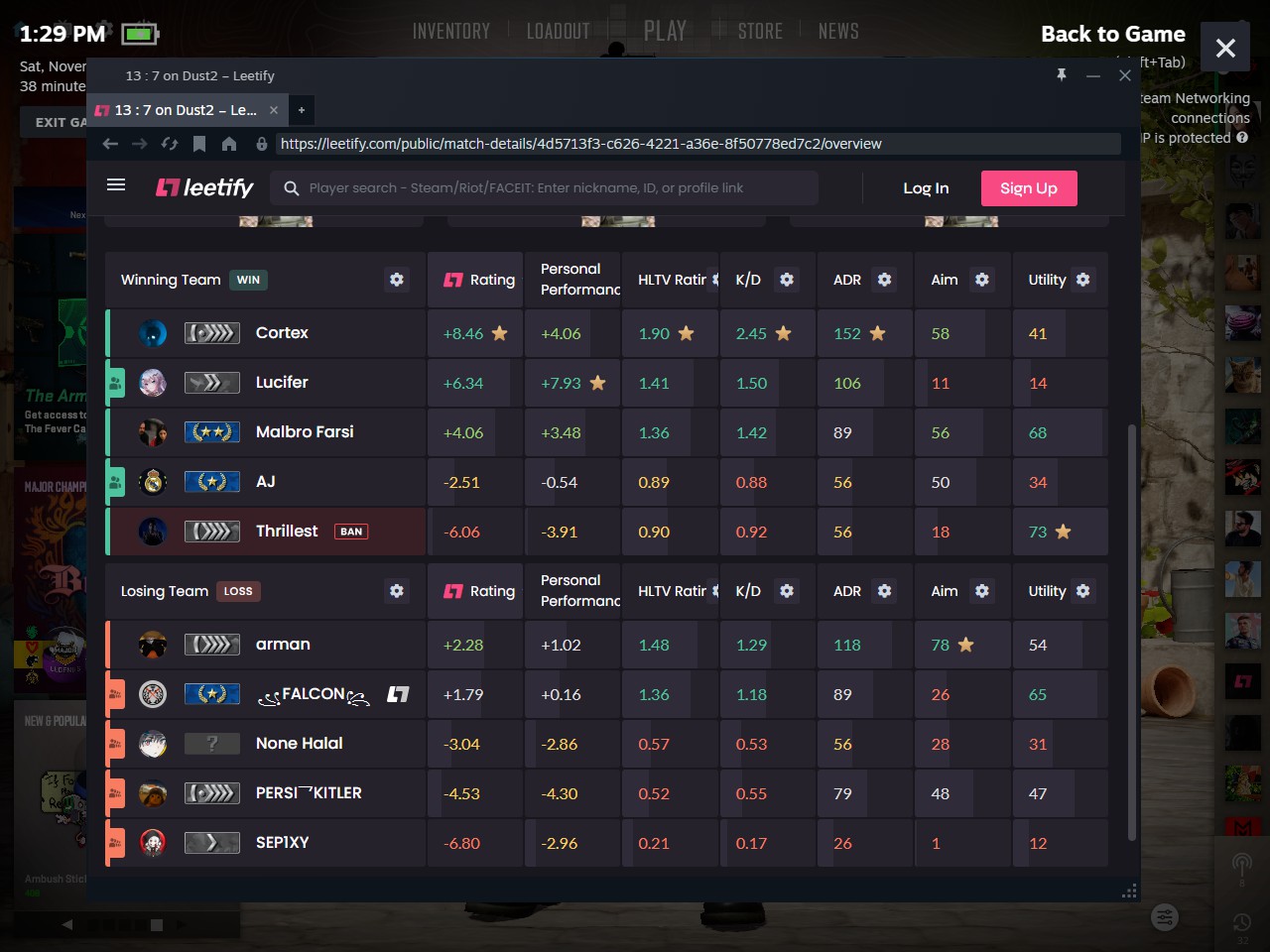Screen dimensions: 1270x952
Task: Click the LOSS badge beside Losing Team
Action: coord(238,591)
